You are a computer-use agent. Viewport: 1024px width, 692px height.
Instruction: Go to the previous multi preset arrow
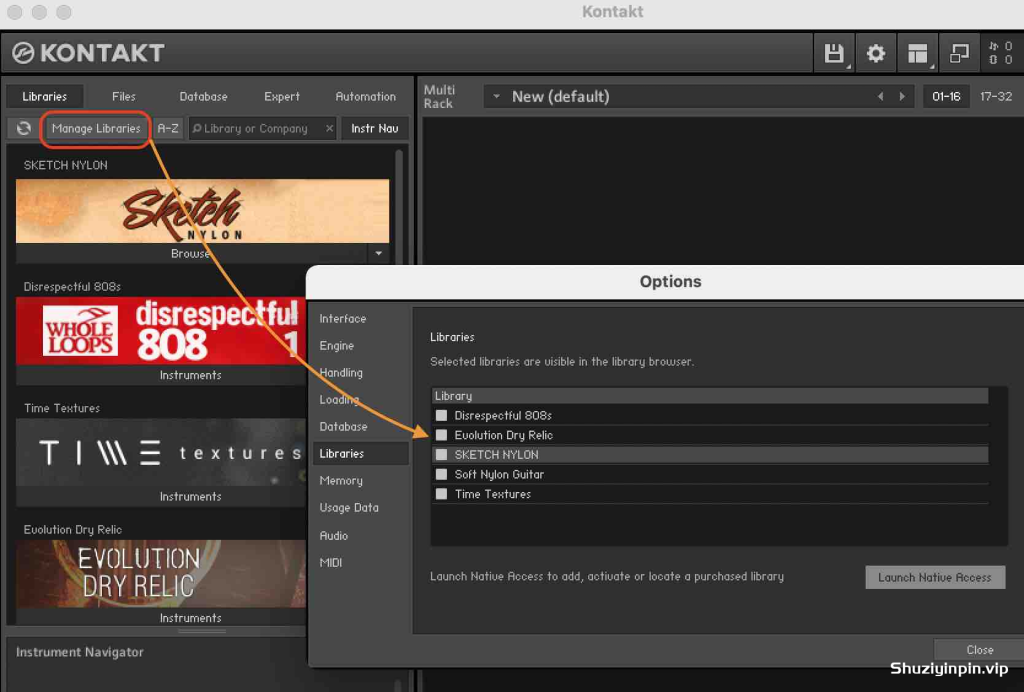click(x=880, y=97)
